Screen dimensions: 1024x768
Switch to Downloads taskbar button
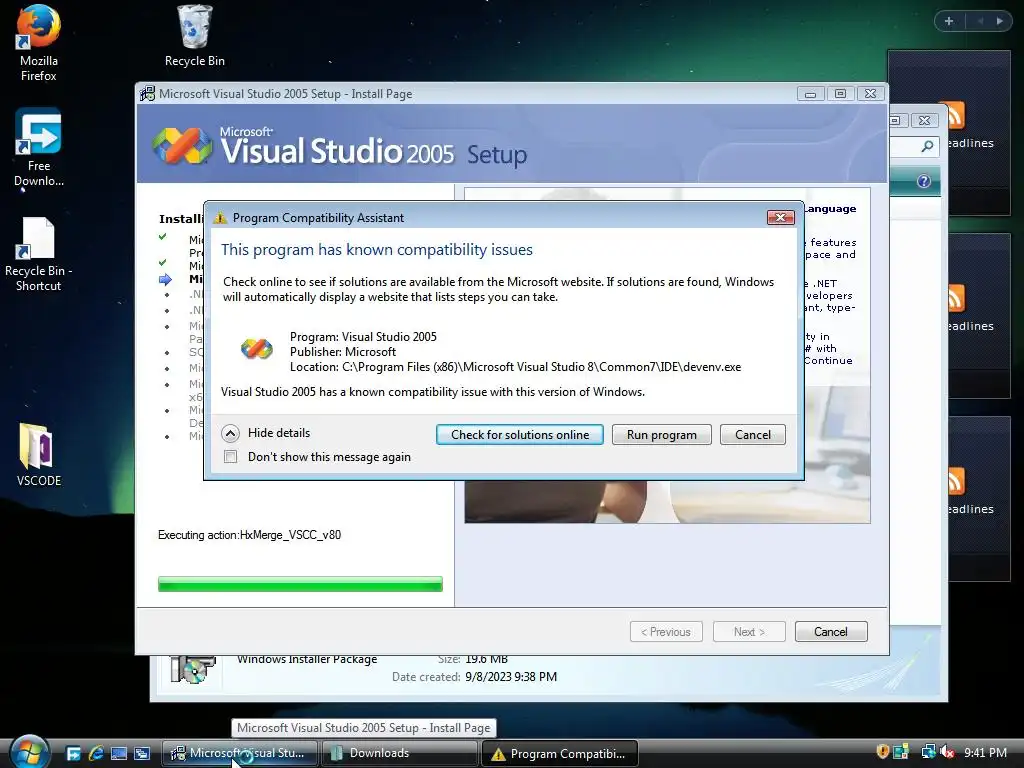pyautogui.click(x=400, y=753)
